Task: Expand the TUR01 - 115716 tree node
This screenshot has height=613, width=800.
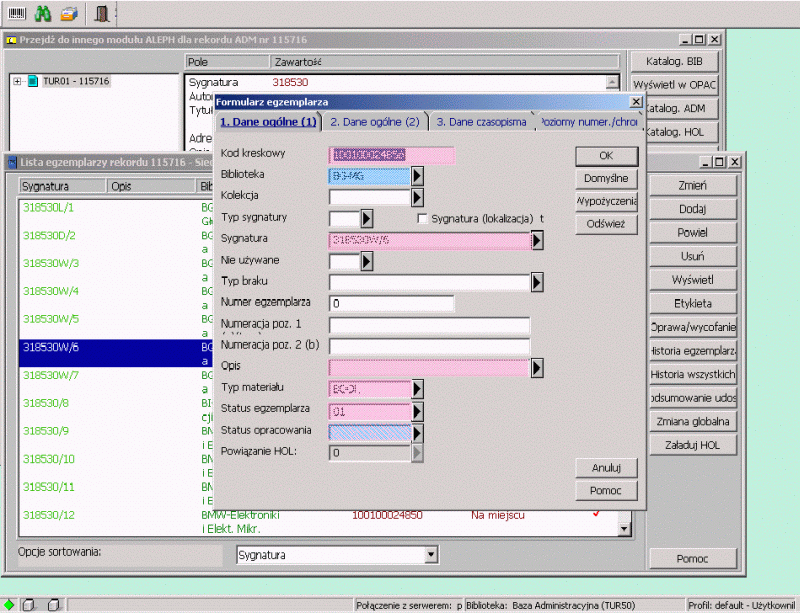Action: 17,81
